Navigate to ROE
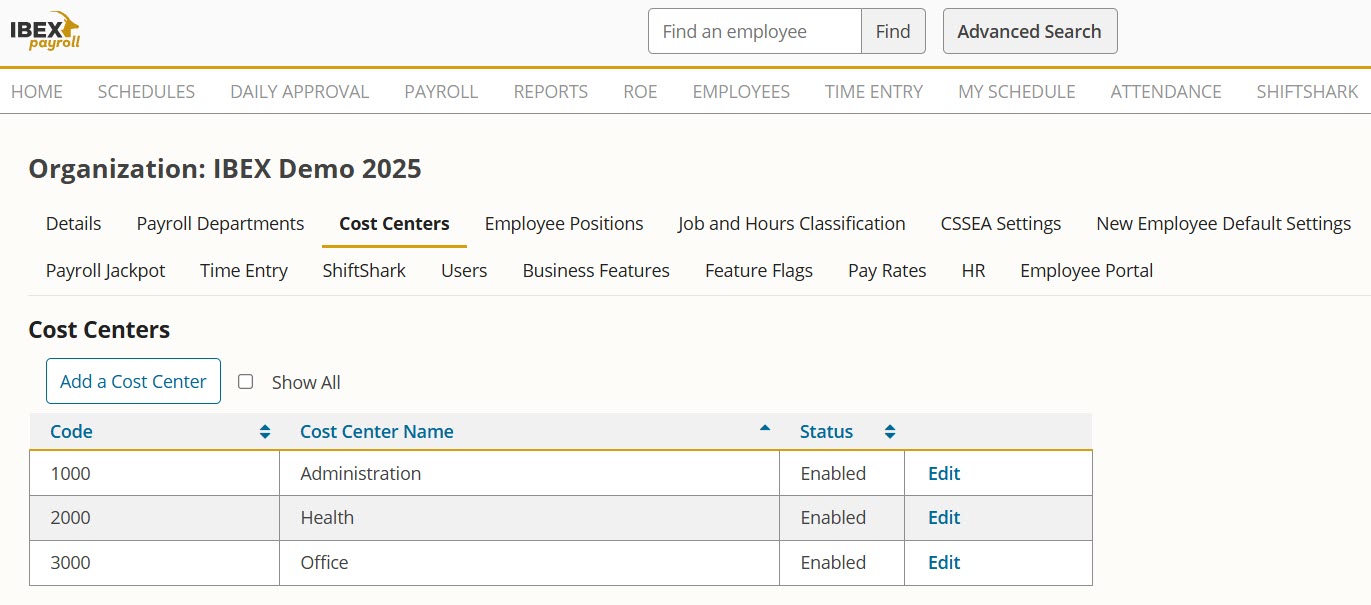Viewport: 1371px width, 605px height. [640, 91]
